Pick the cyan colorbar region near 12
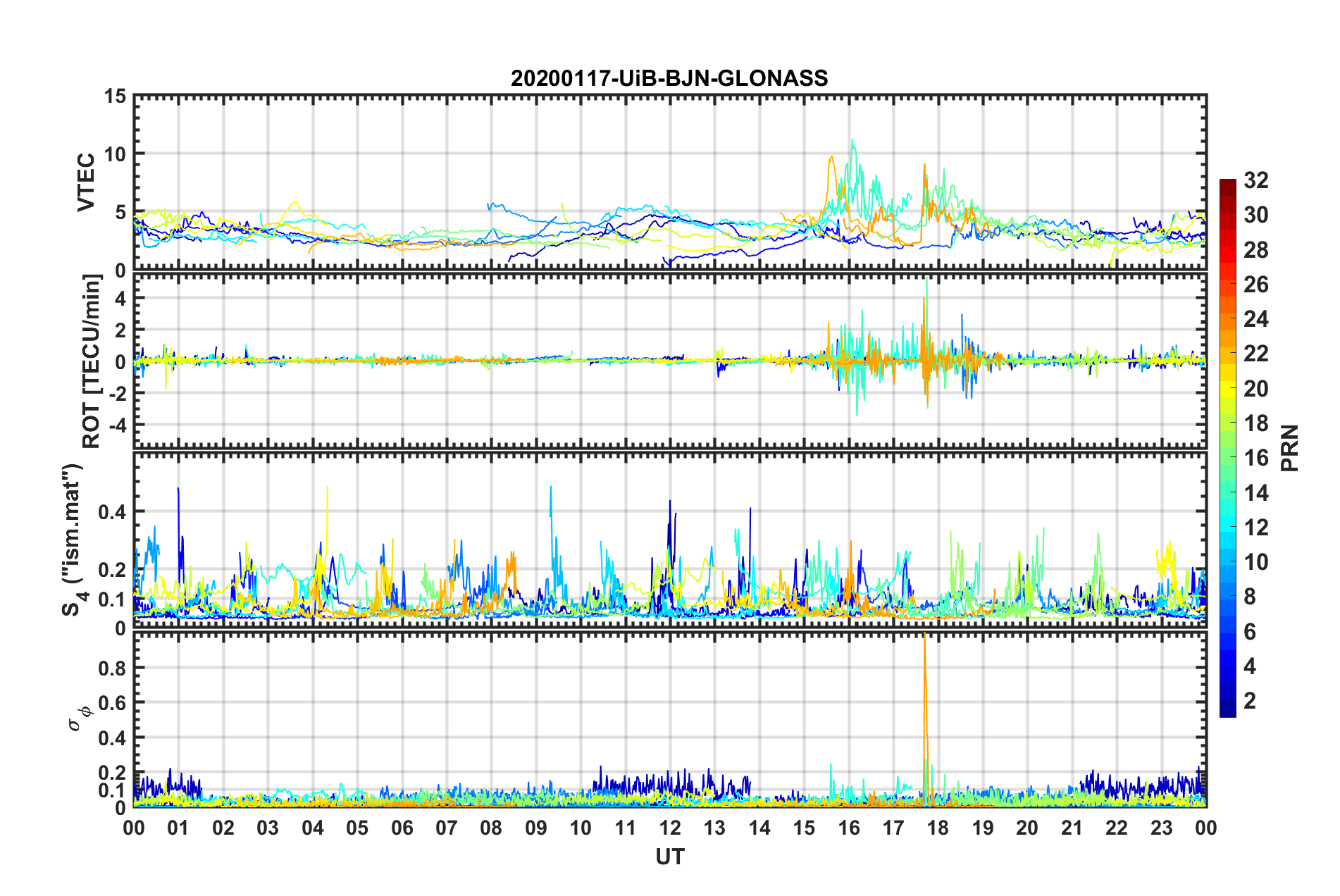 point(1227,527)
